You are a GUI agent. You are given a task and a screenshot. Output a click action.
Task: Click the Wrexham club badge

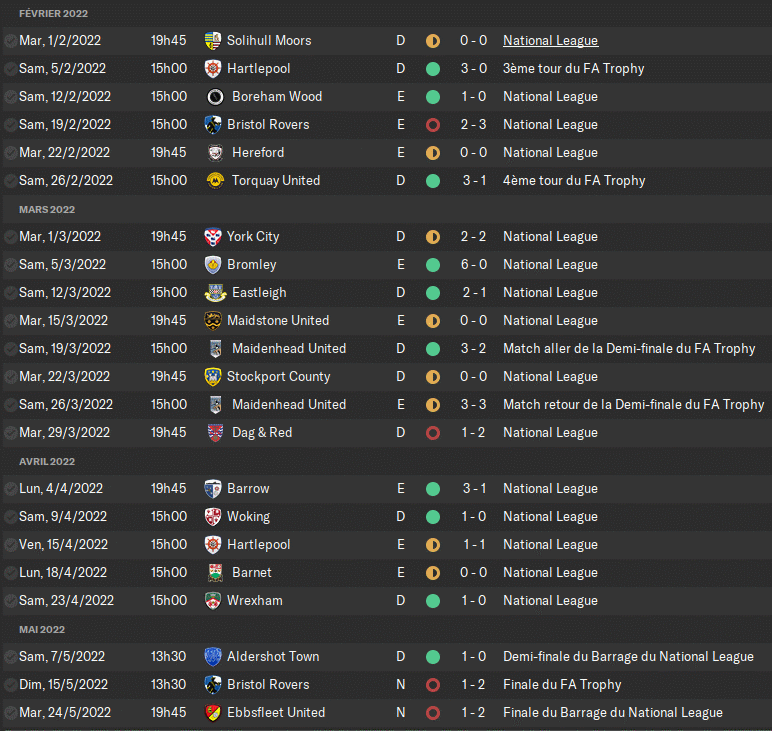pyautogui.click(x=212, y=601)
